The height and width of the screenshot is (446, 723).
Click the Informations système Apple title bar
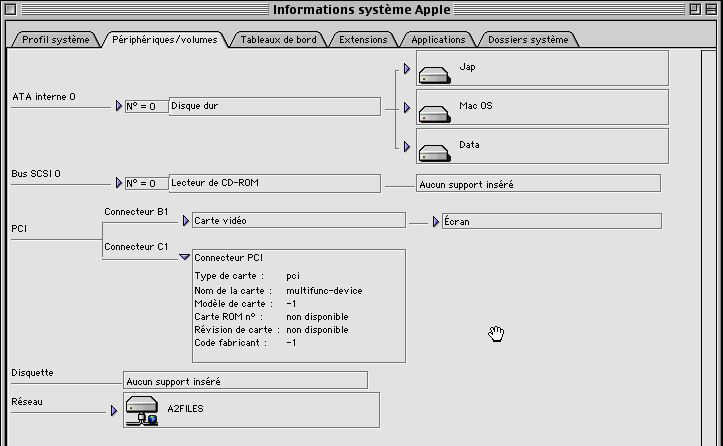point(362,9)
